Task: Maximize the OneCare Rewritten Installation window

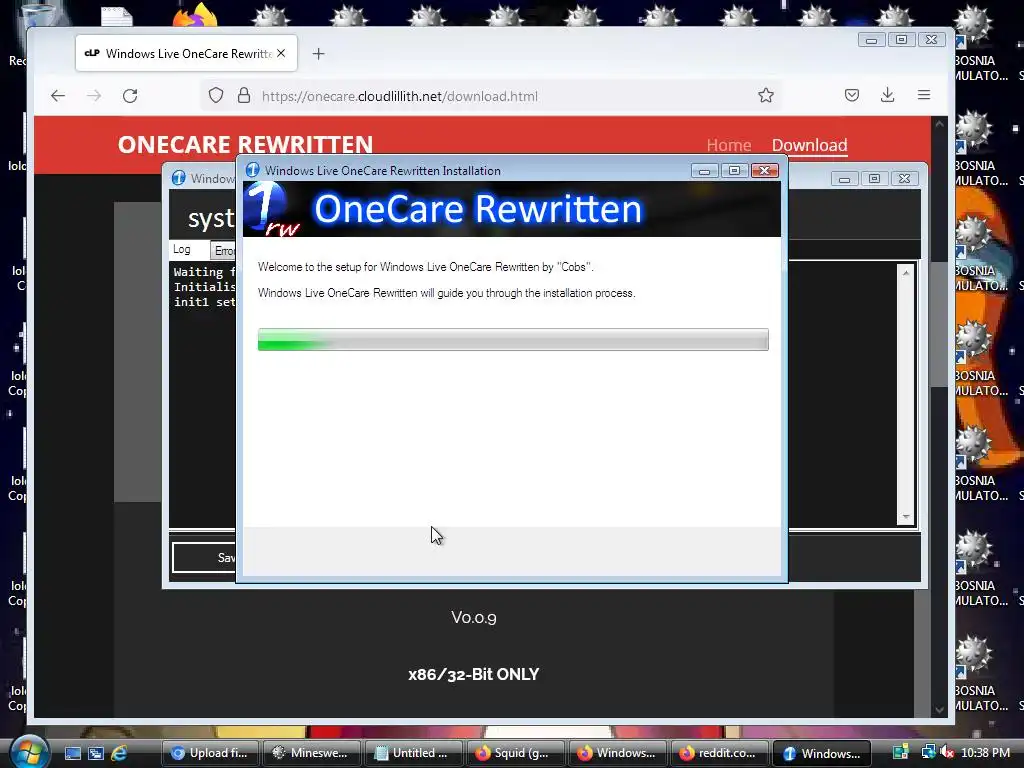Action: (x=734, y=171)
